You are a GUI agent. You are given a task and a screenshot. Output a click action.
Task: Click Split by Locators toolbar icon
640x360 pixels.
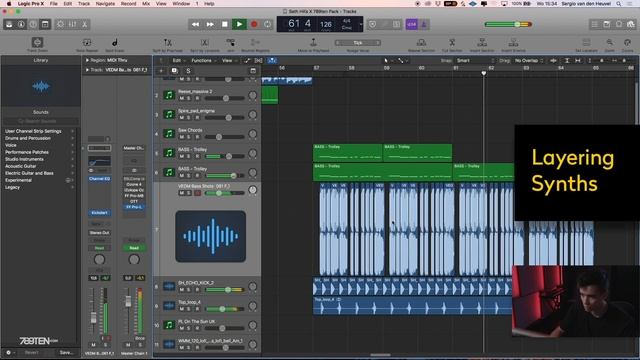(x=204, y=42)
